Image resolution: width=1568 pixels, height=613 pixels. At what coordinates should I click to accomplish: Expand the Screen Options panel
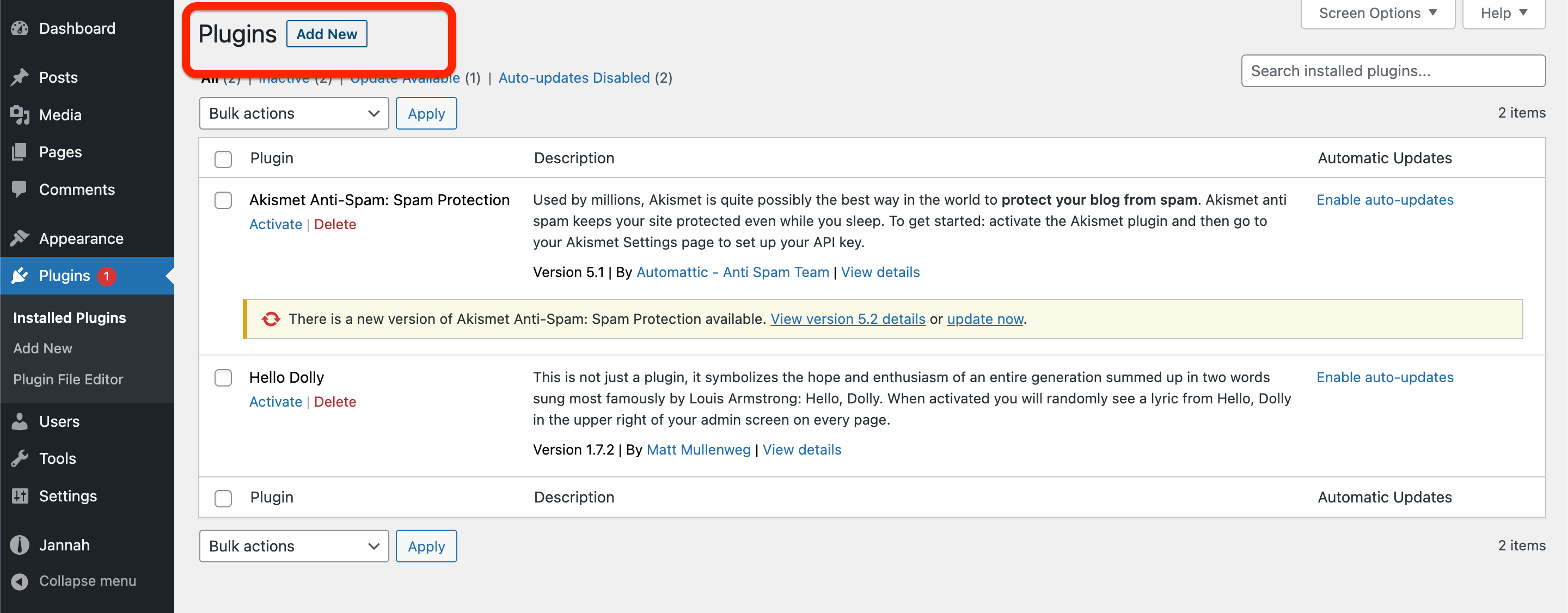click(1377, 14)
